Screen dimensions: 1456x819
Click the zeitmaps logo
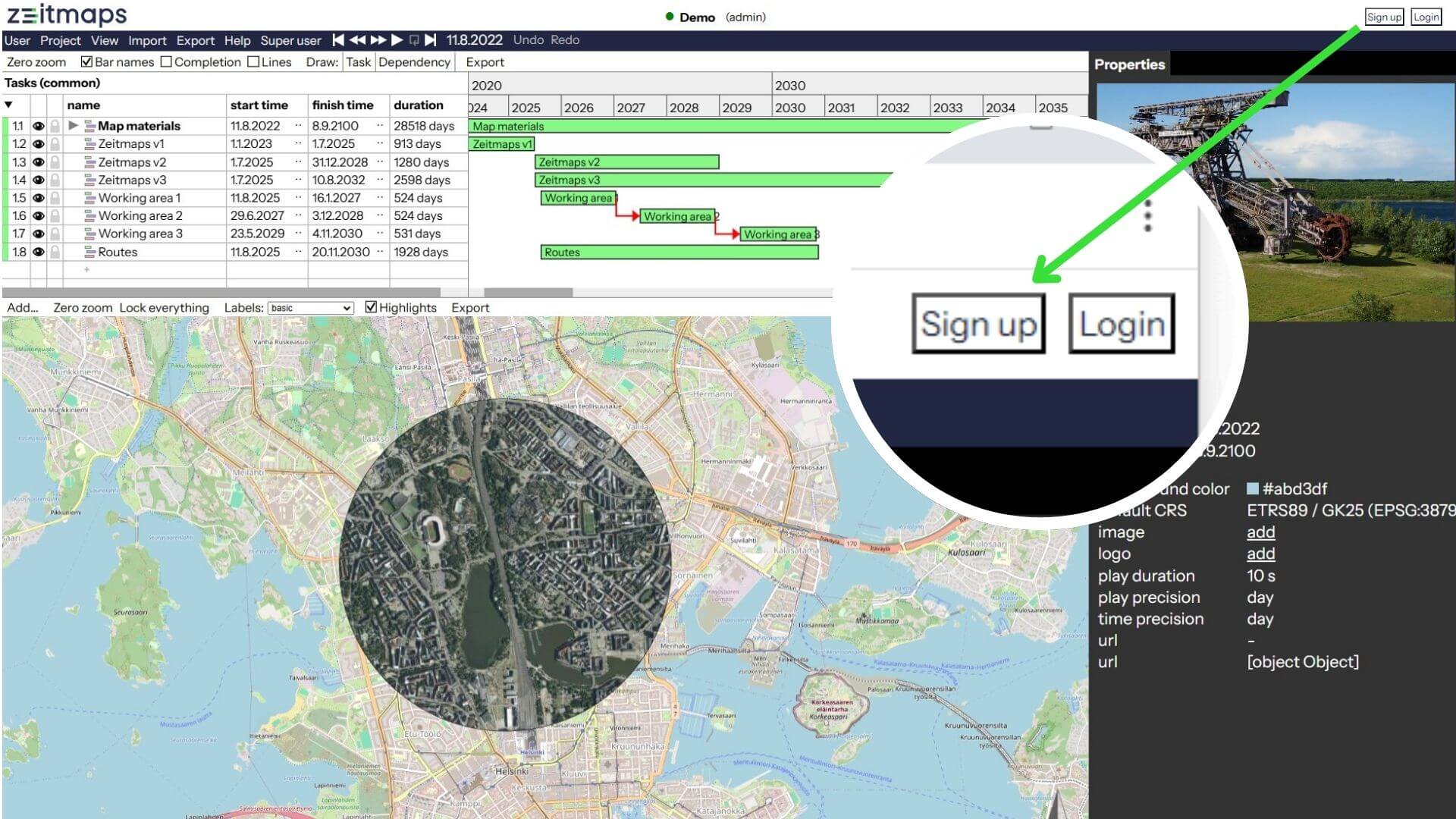click(x=67, y=14)
